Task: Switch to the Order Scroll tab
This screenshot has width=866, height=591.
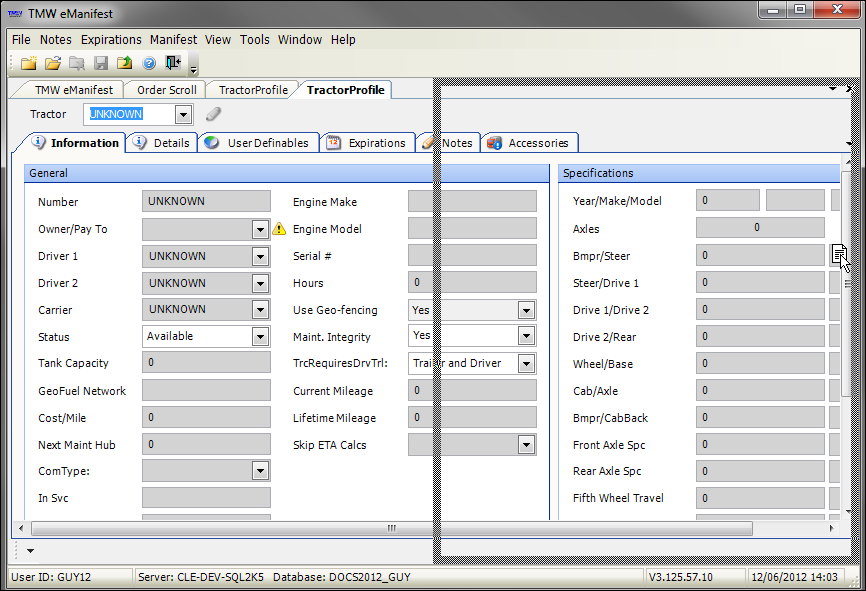Action: click(167, 90)
